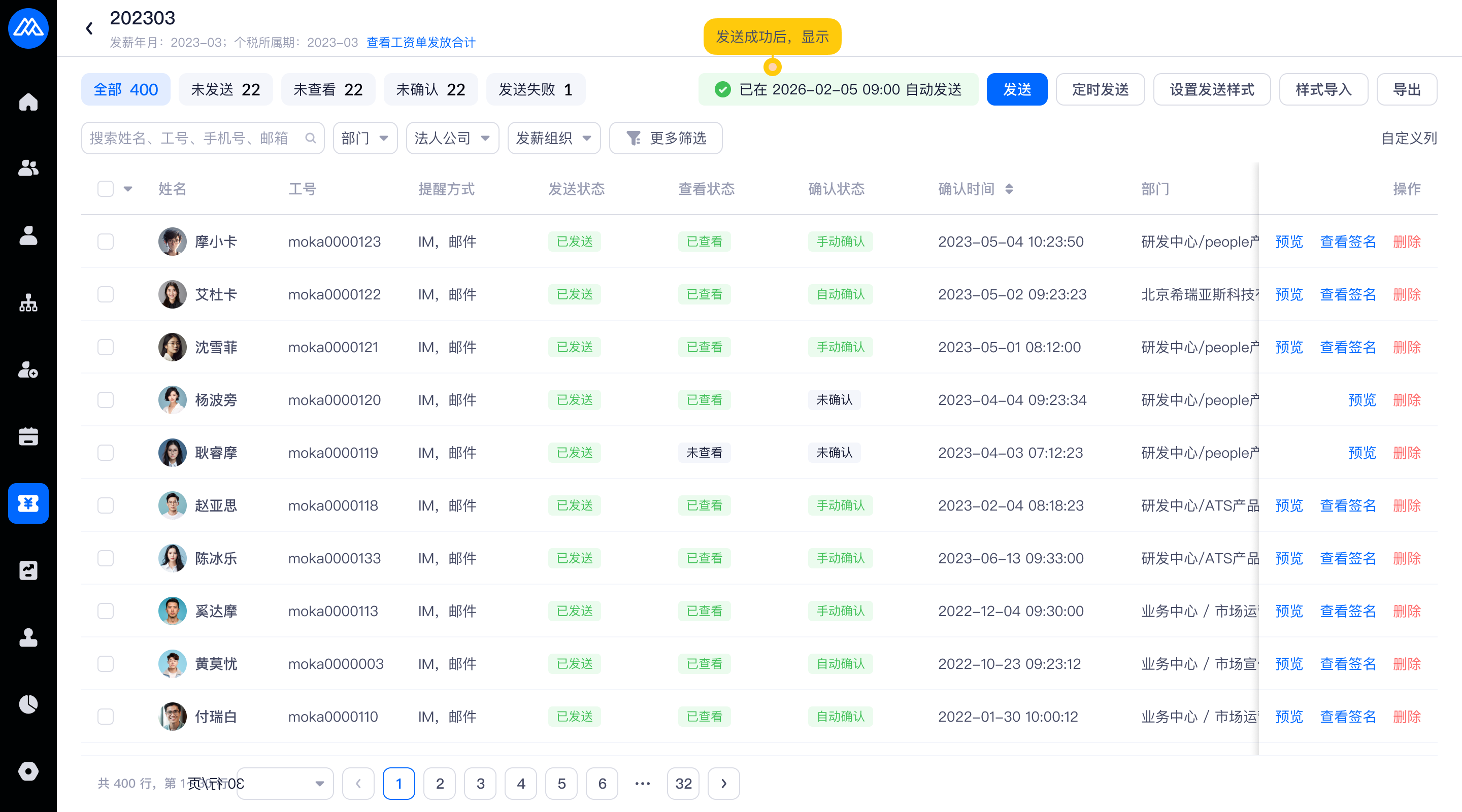The height and width of the screenshot is (812, 1462).
Task: Click the home icon in sidebar
Action: [28, 102]
